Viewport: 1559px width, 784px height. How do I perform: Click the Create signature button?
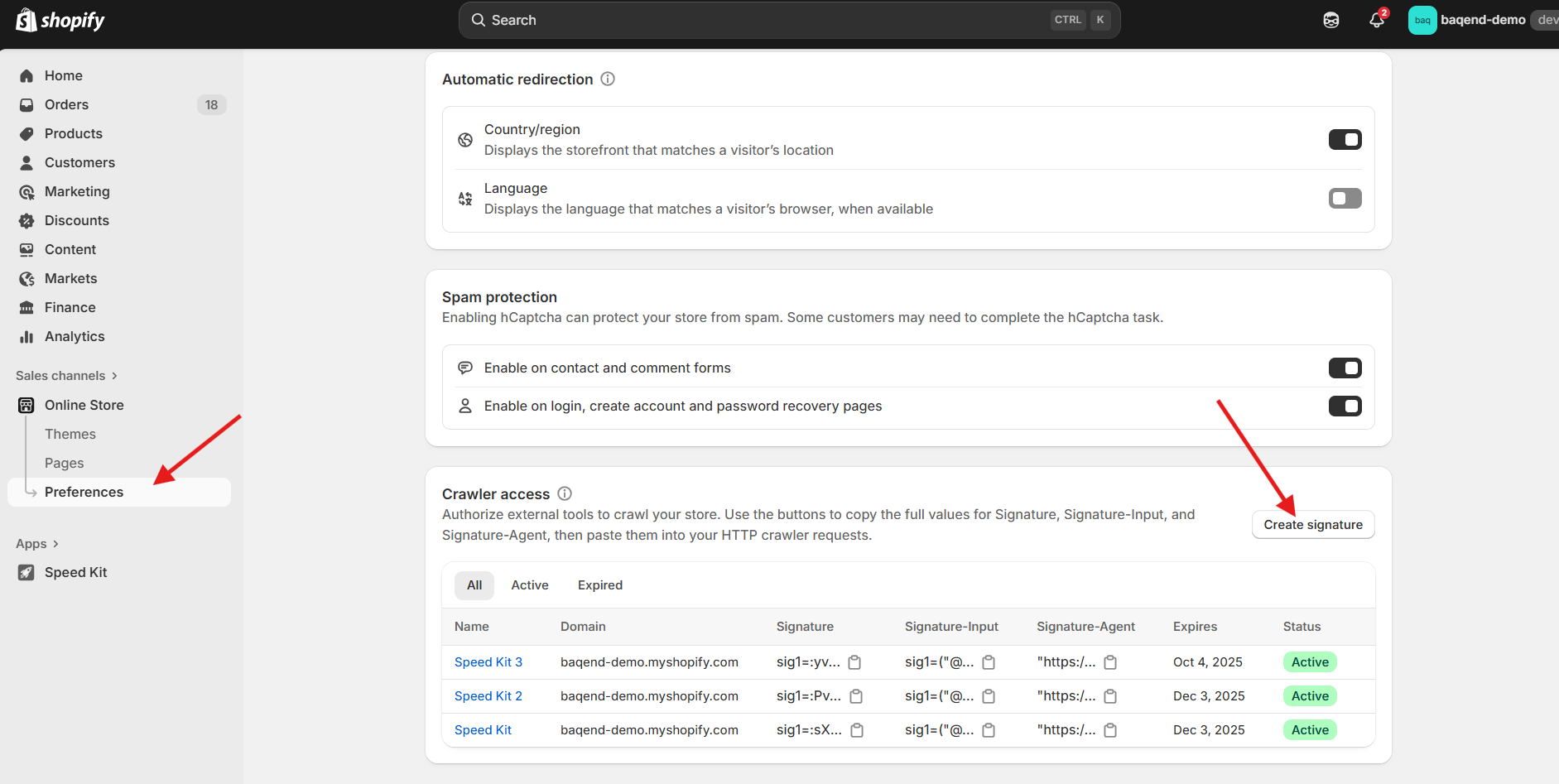click(1312, 525)
